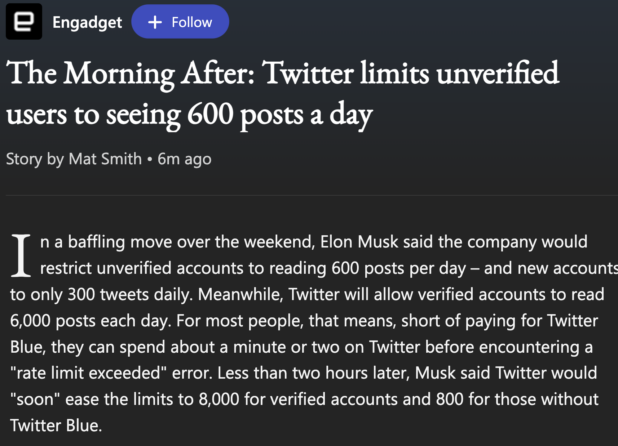Click the large drop cap letter I
The height and width of the screenshot is (446, 618).
[x=21, y=255]
